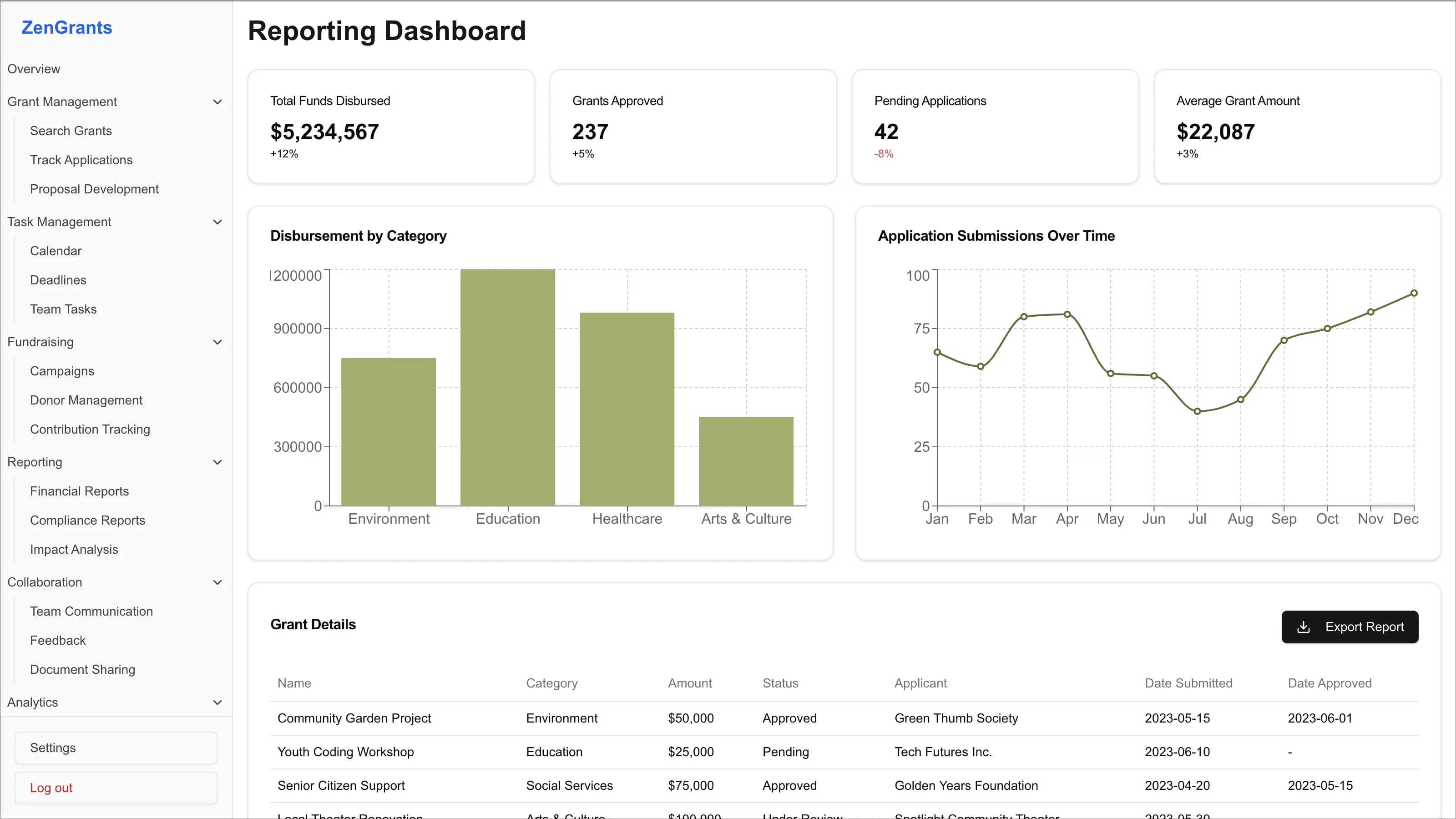Click the $75,000 amount cell
1456x819 pixels.
click(x=691, y=785)
